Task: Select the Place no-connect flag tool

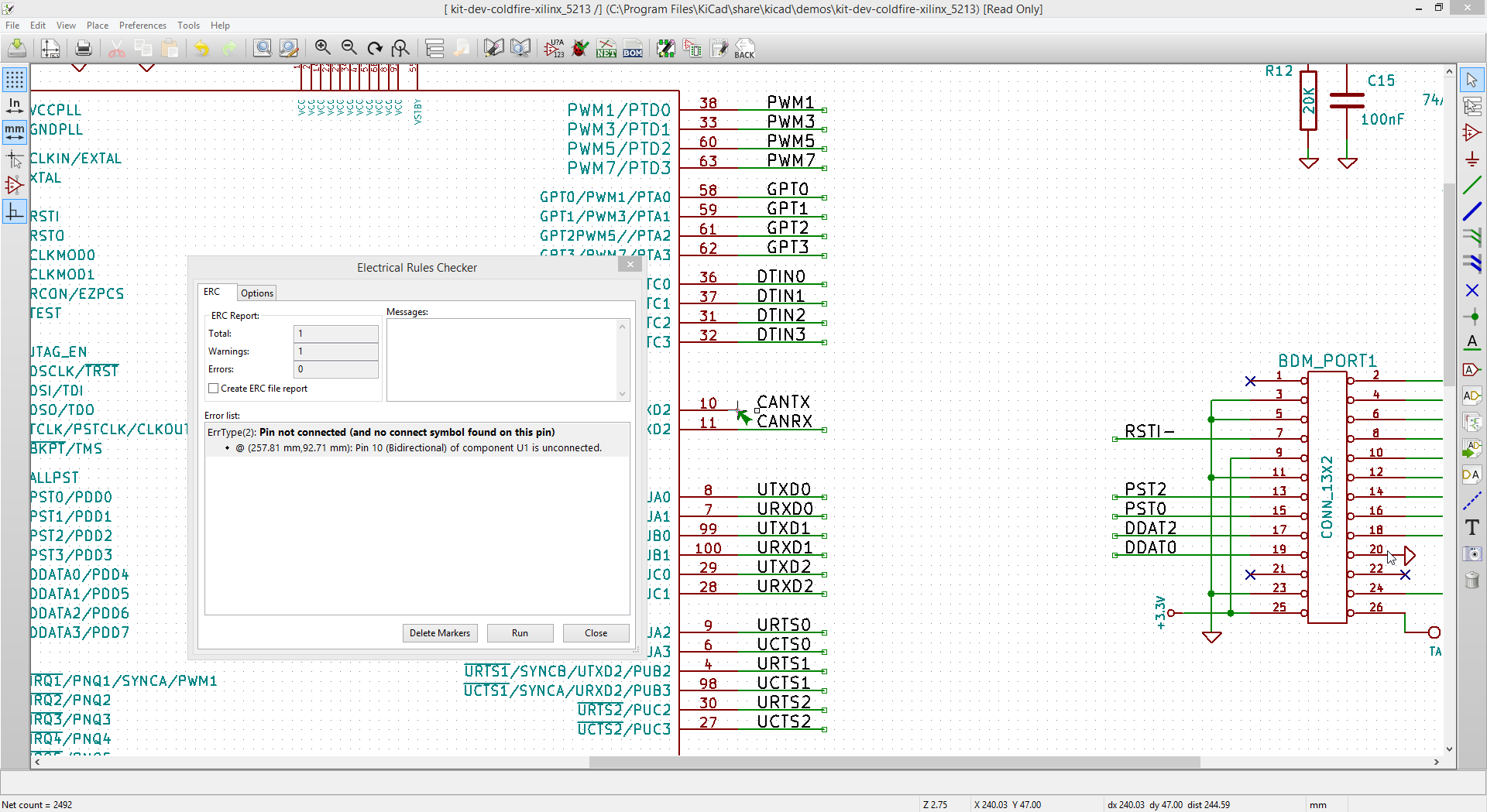Action: [x=1472, y=290]
